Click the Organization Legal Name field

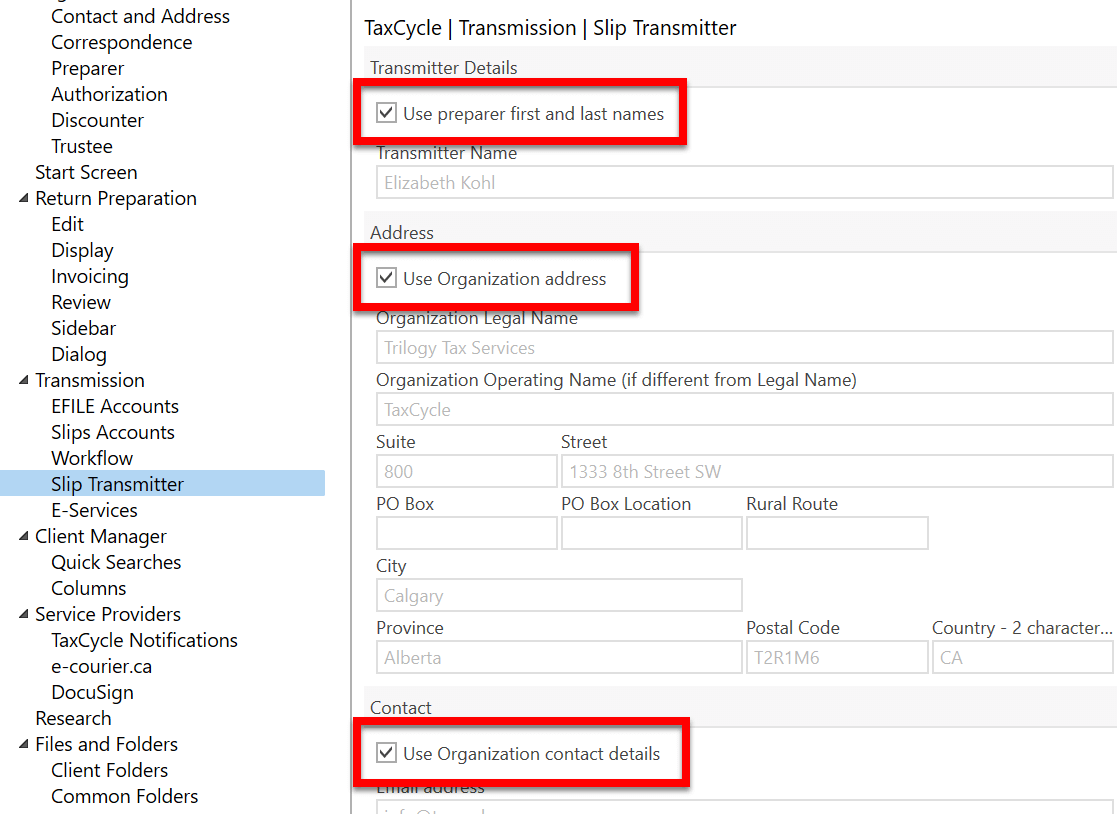(x=744, y=348)
